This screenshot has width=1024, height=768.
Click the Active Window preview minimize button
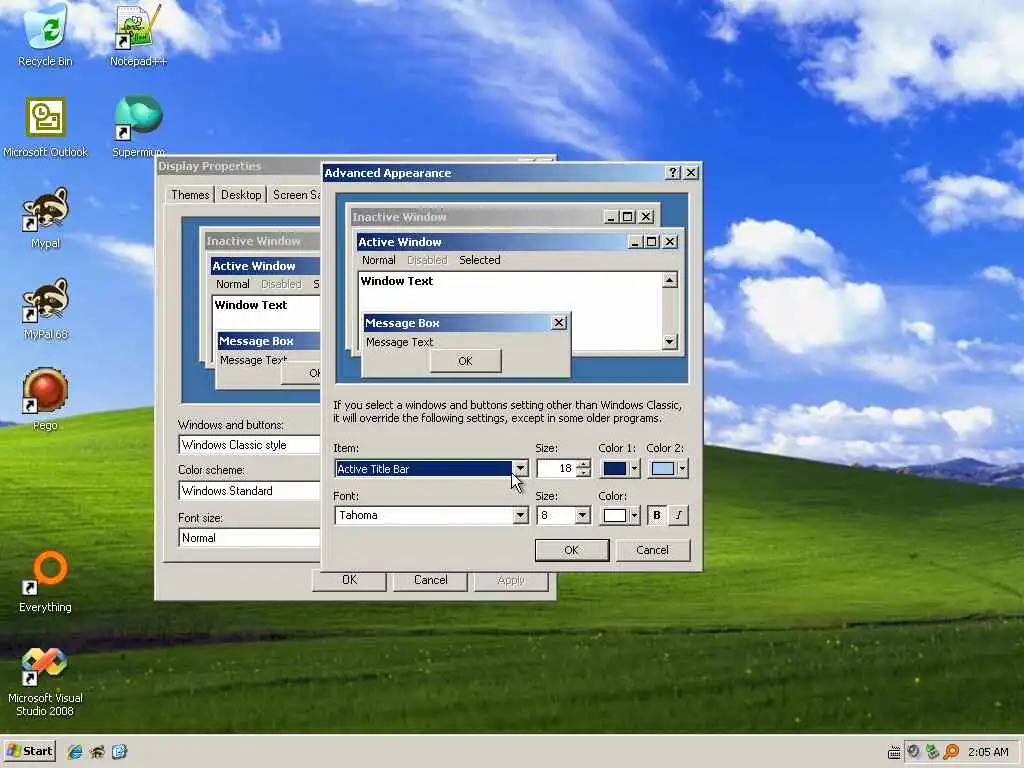coord(635,242)
